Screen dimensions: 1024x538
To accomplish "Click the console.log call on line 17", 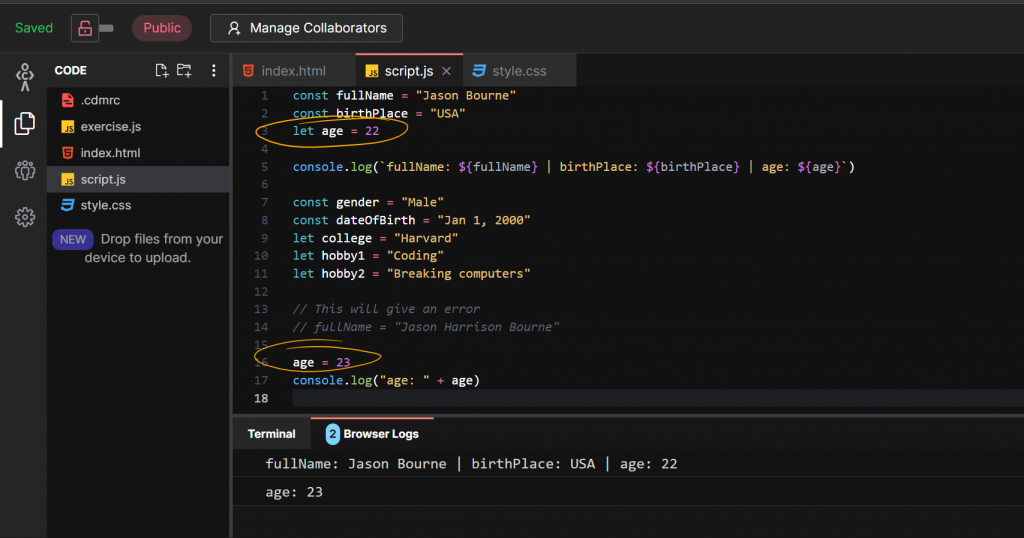I will click(x=386, y=381).
